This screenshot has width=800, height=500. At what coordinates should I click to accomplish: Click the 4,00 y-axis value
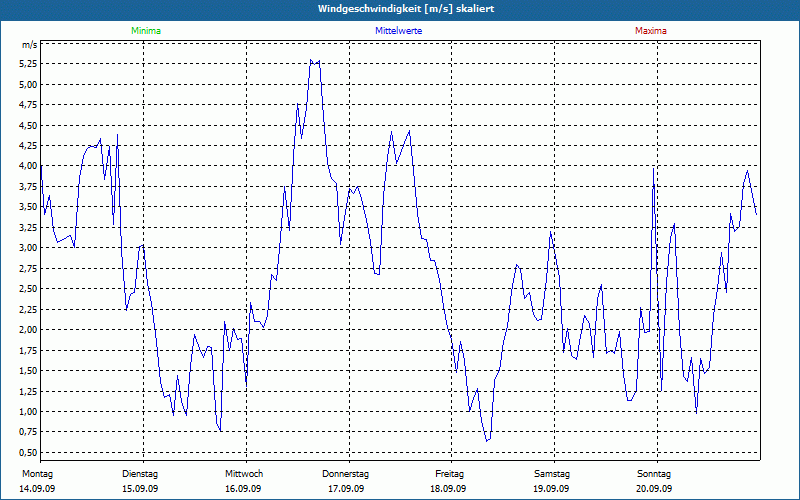[30, 166]
